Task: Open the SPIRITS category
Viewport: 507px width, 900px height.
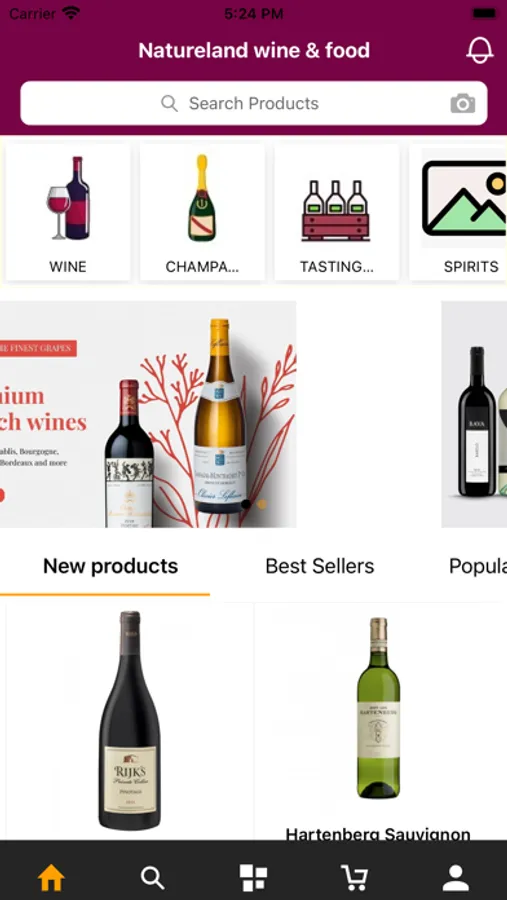Action: pyautogui.click(x=458, y=212)
